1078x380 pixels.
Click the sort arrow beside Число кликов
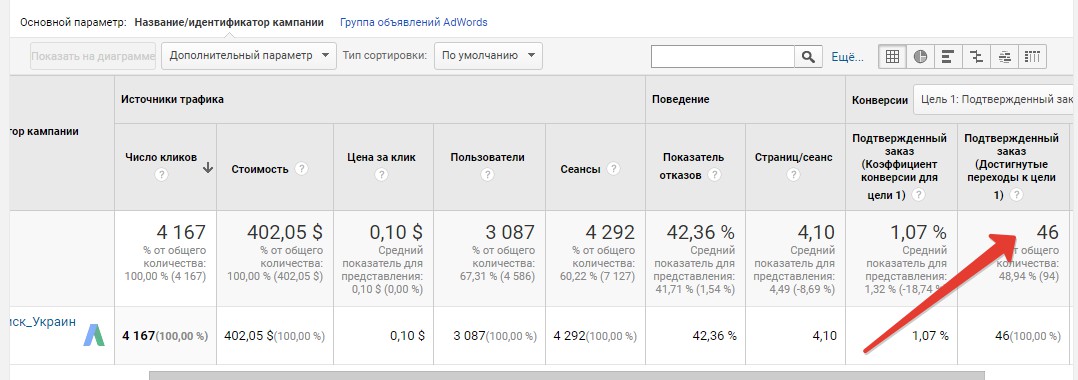click(208, 167)
